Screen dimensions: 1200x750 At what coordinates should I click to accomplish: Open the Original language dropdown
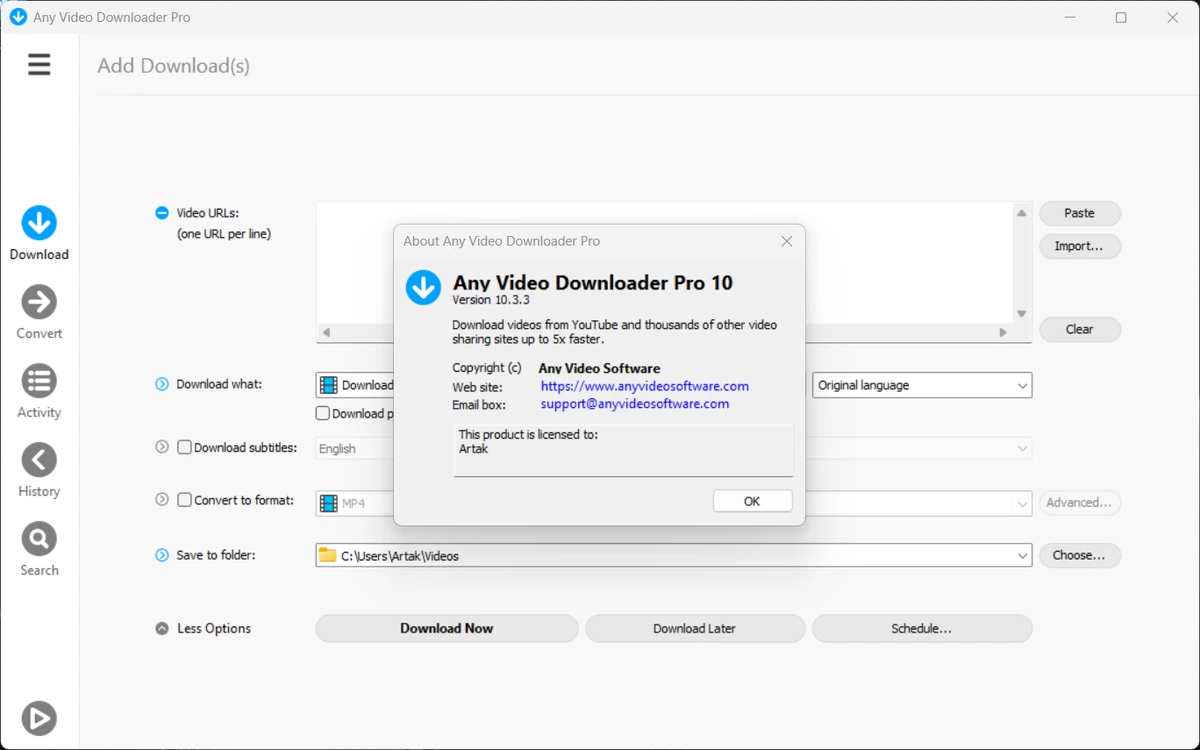[x=922, y=385]
